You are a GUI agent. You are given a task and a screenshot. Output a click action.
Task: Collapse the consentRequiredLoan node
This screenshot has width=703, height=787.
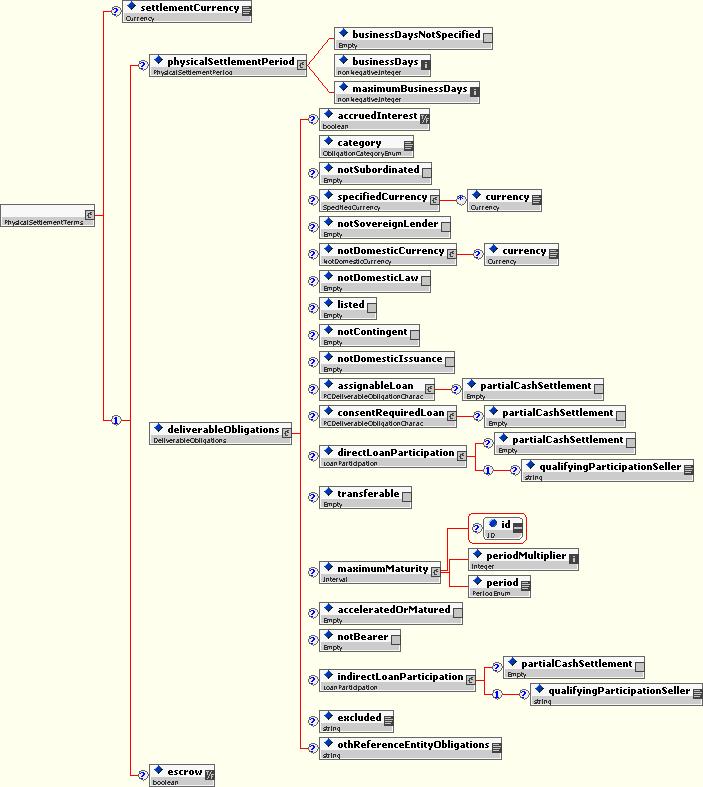tap(452, 416)
